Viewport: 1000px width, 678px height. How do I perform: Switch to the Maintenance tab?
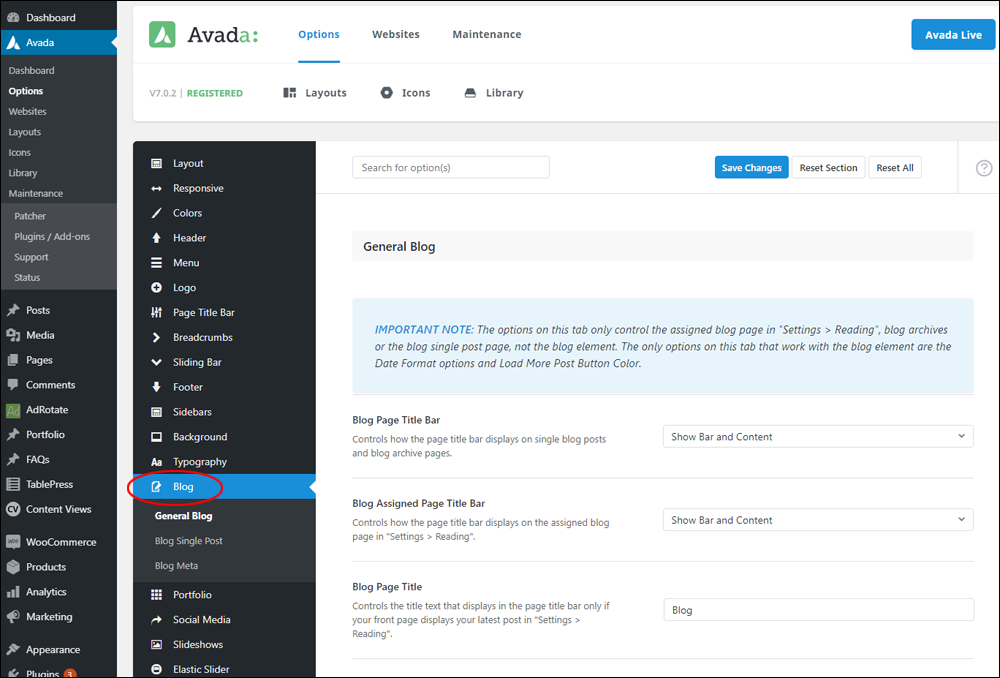[x=487, y=34]
